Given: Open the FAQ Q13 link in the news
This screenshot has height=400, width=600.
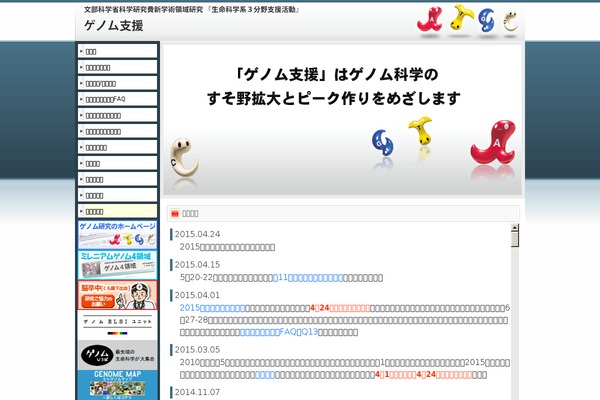Looking at the screenshot, I should [279, 332].
